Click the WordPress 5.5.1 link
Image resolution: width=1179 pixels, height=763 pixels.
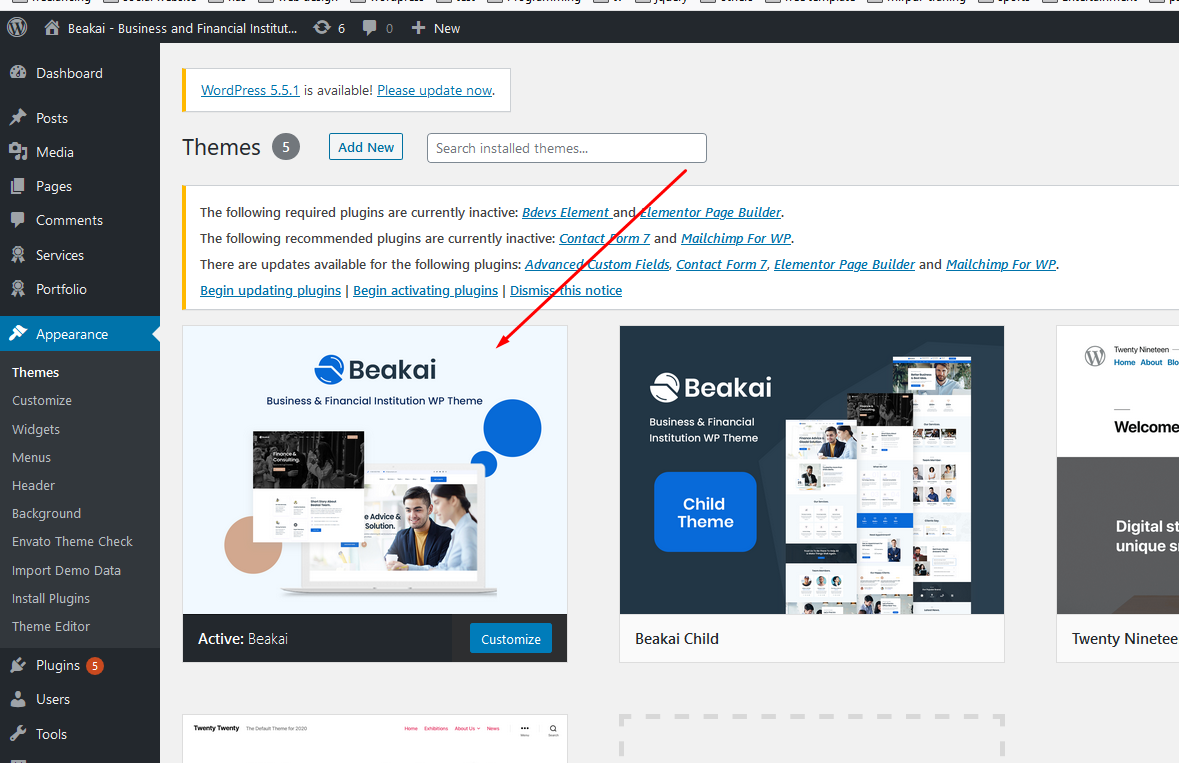250,90
